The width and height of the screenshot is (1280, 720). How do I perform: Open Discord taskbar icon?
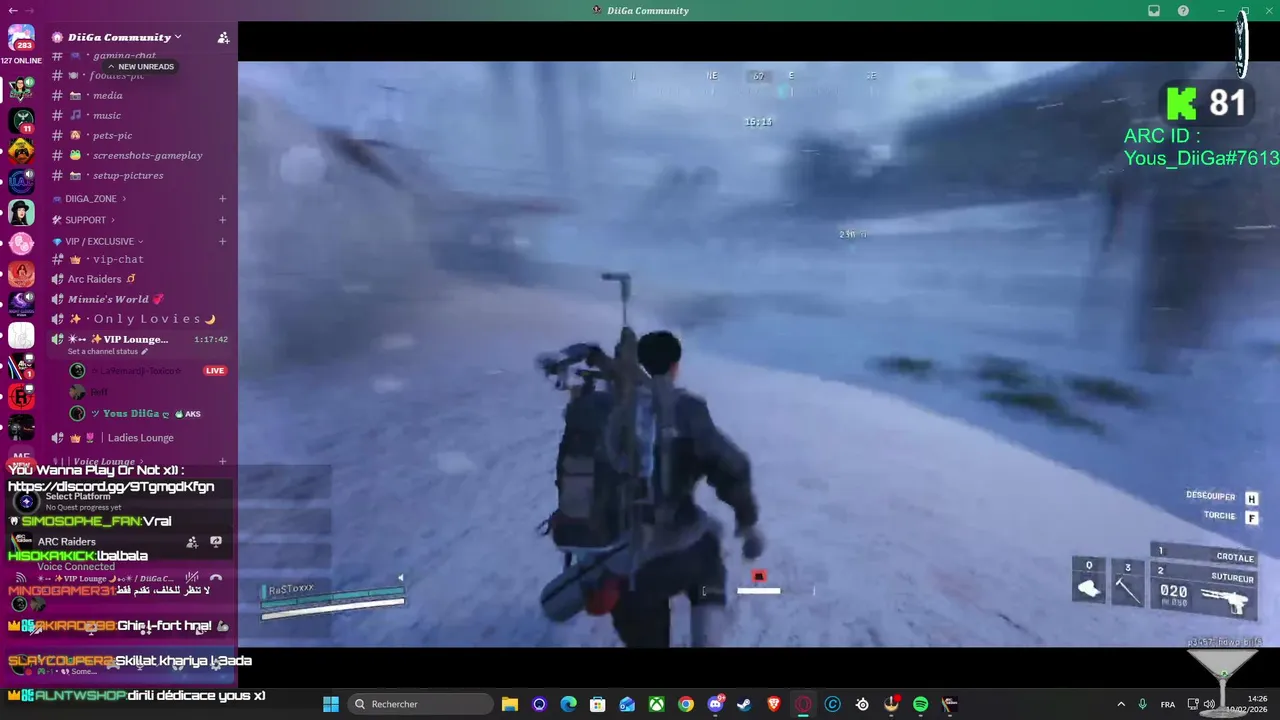coord(715,704)
